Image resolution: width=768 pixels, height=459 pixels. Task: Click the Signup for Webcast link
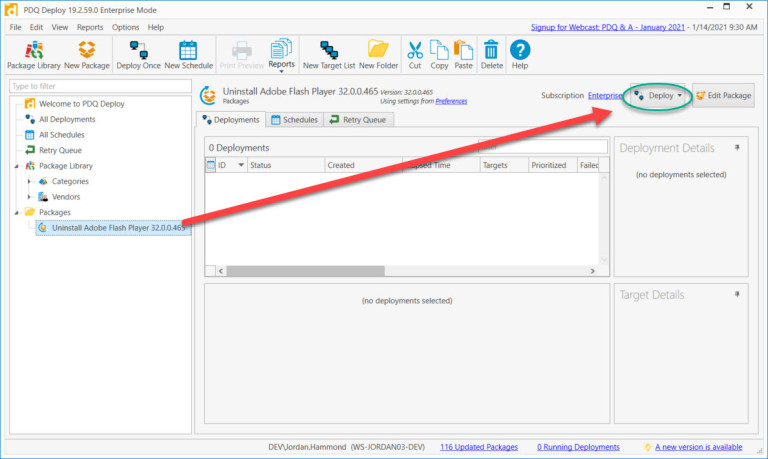coord(607,27)
